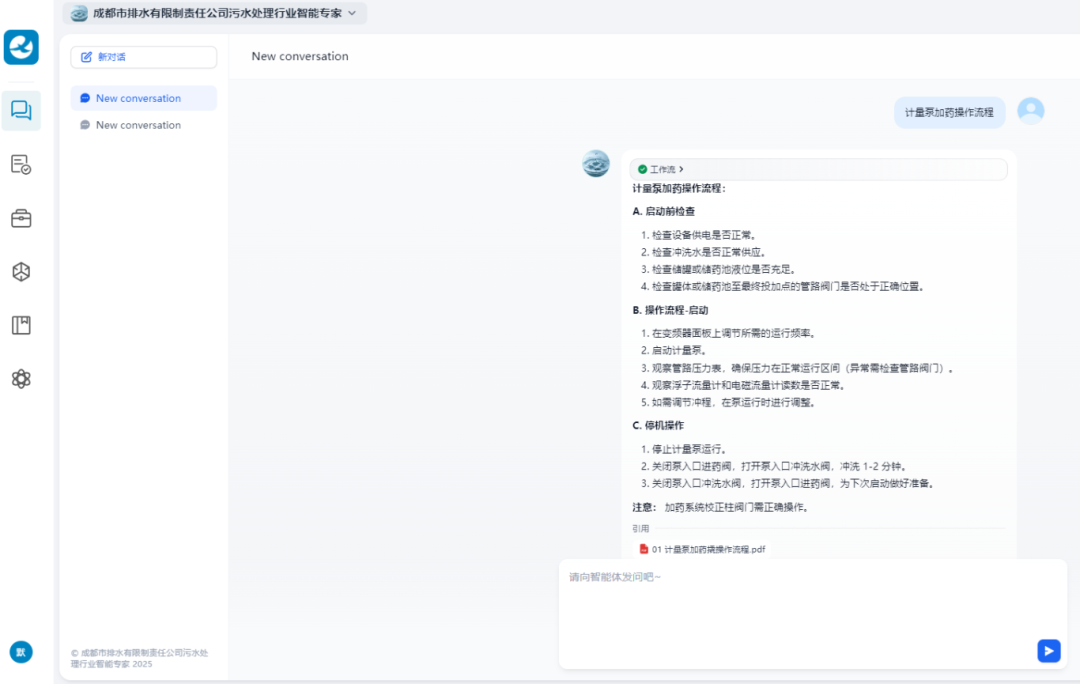
Task: Select the highlighted New conversation entry
Action: point(143,98)
